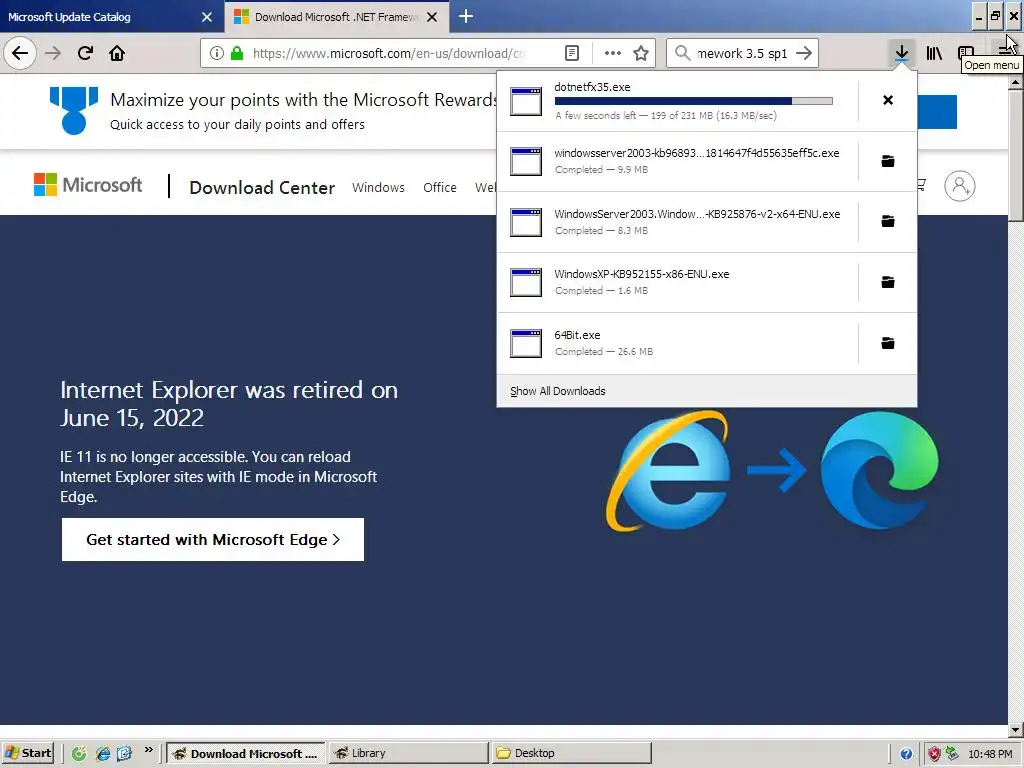Screen dimensions: 1024x768
Task: Open containing folder for 64Bit.exe
Action: pyautogui.click(x=888, y=343)
